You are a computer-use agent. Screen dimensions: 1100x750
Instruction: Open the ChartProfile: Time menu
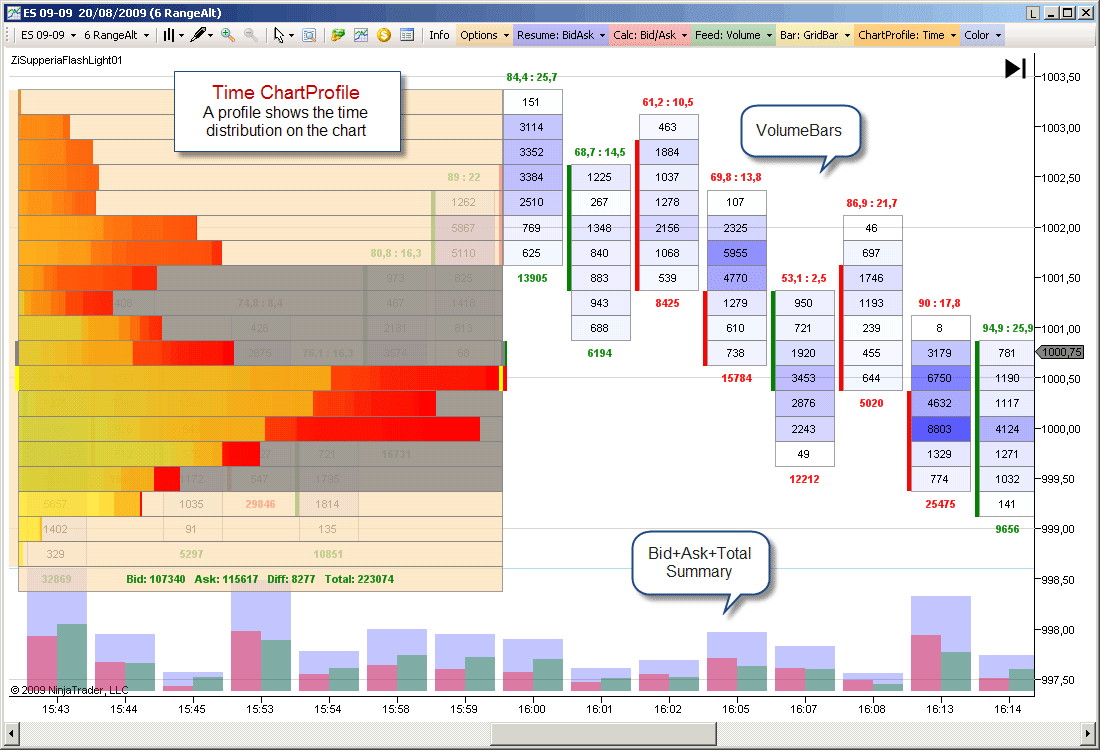click(x=906, y=35)
